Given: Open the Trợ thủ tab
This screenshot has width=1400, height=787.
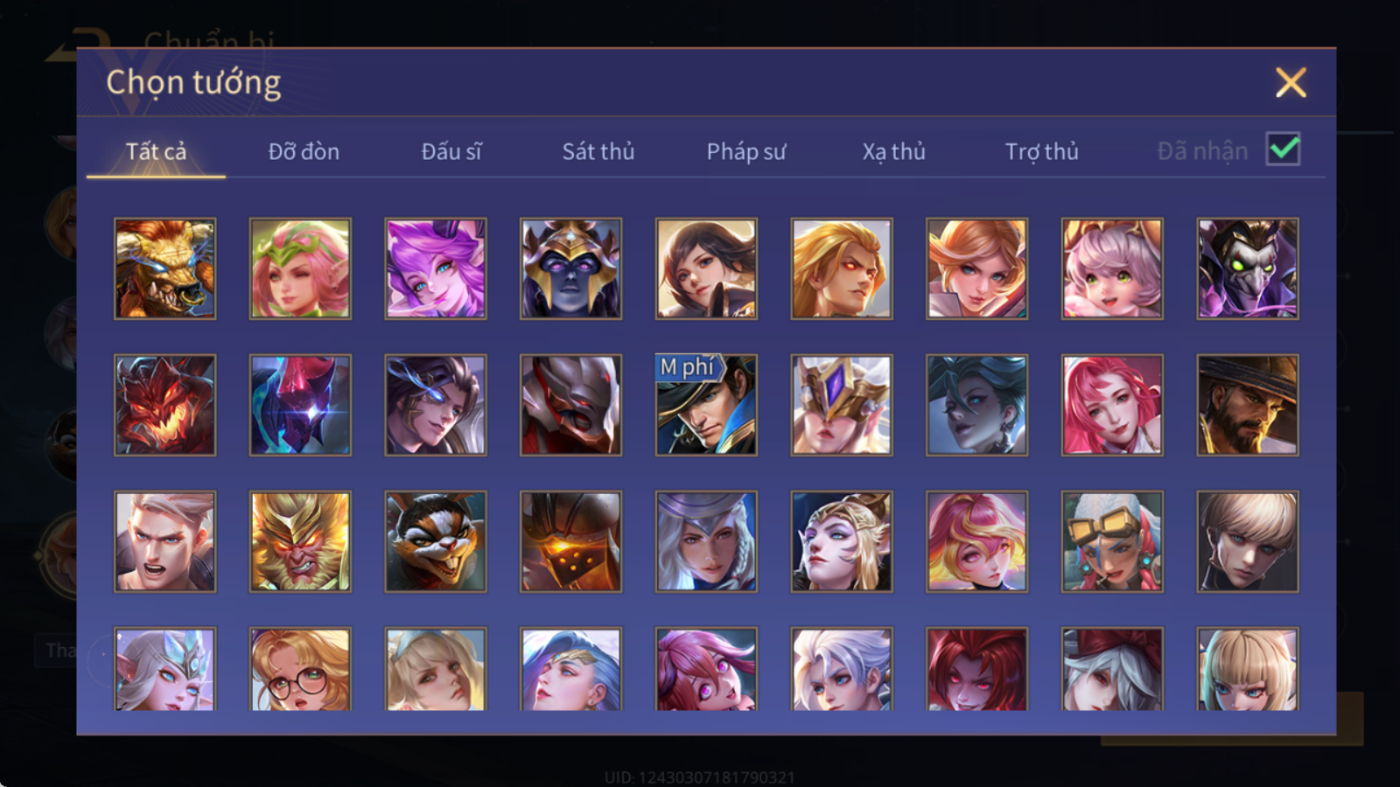Looking at the screenshot, I should 1042,152.
